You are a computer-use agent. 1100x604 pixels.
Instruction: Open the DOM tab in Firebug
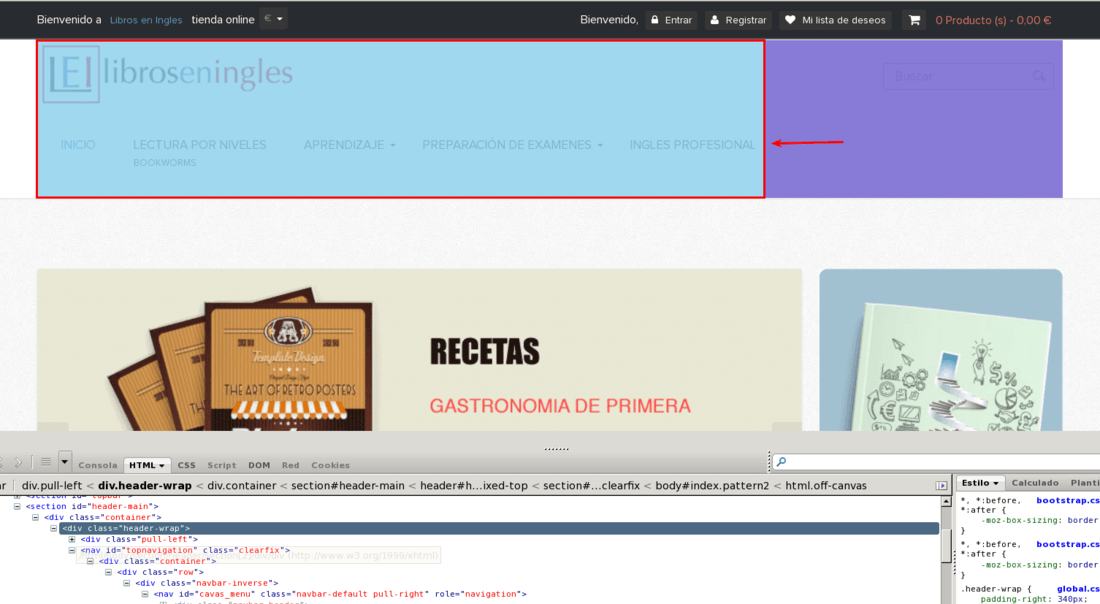click(259, 465)
